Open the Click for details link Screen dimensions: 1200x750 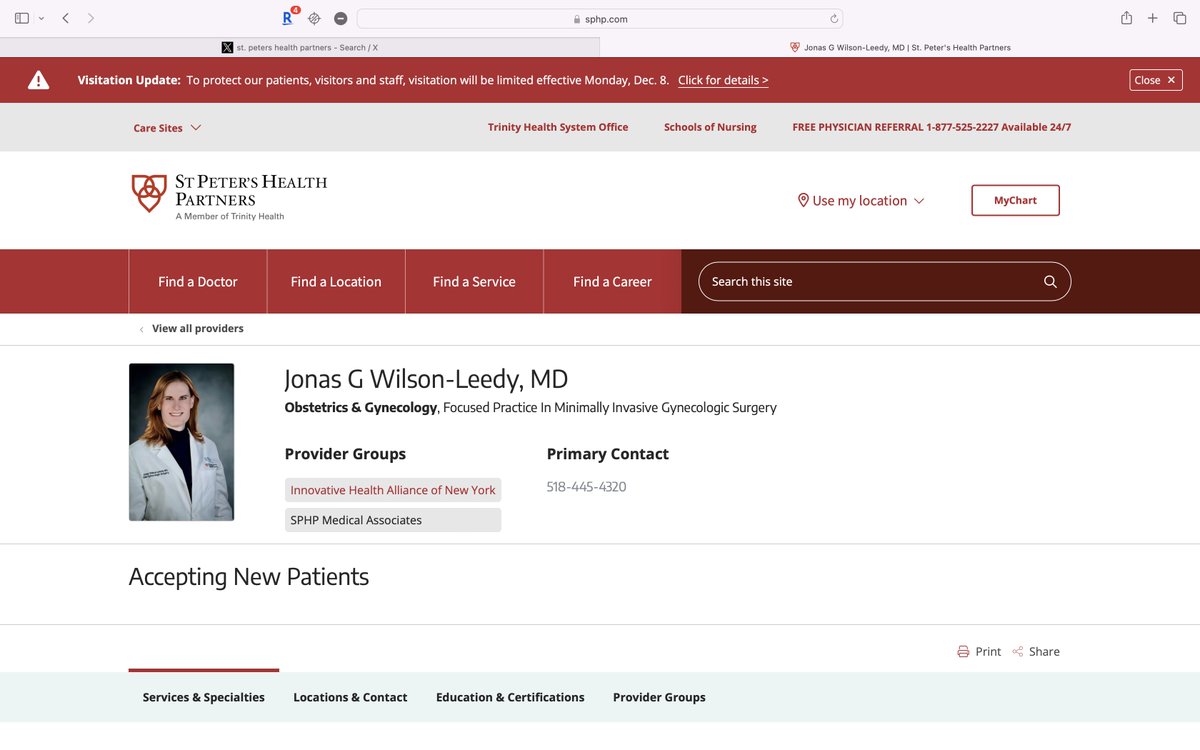pyautogui.click(x=723, y=80)
